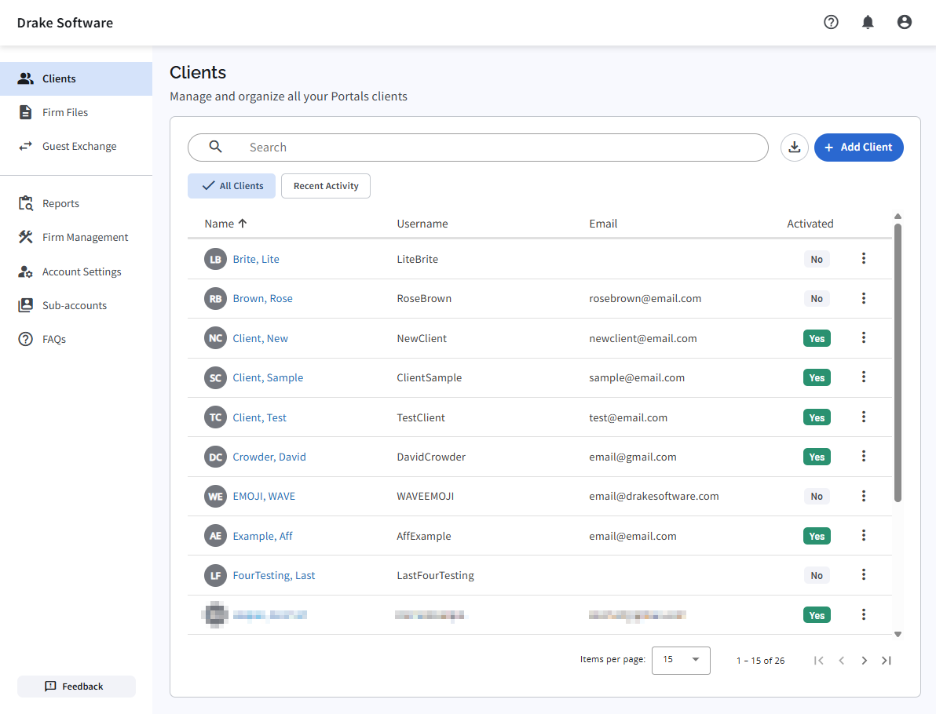Open the help question mark icon in header

click(x=831, y=22)
